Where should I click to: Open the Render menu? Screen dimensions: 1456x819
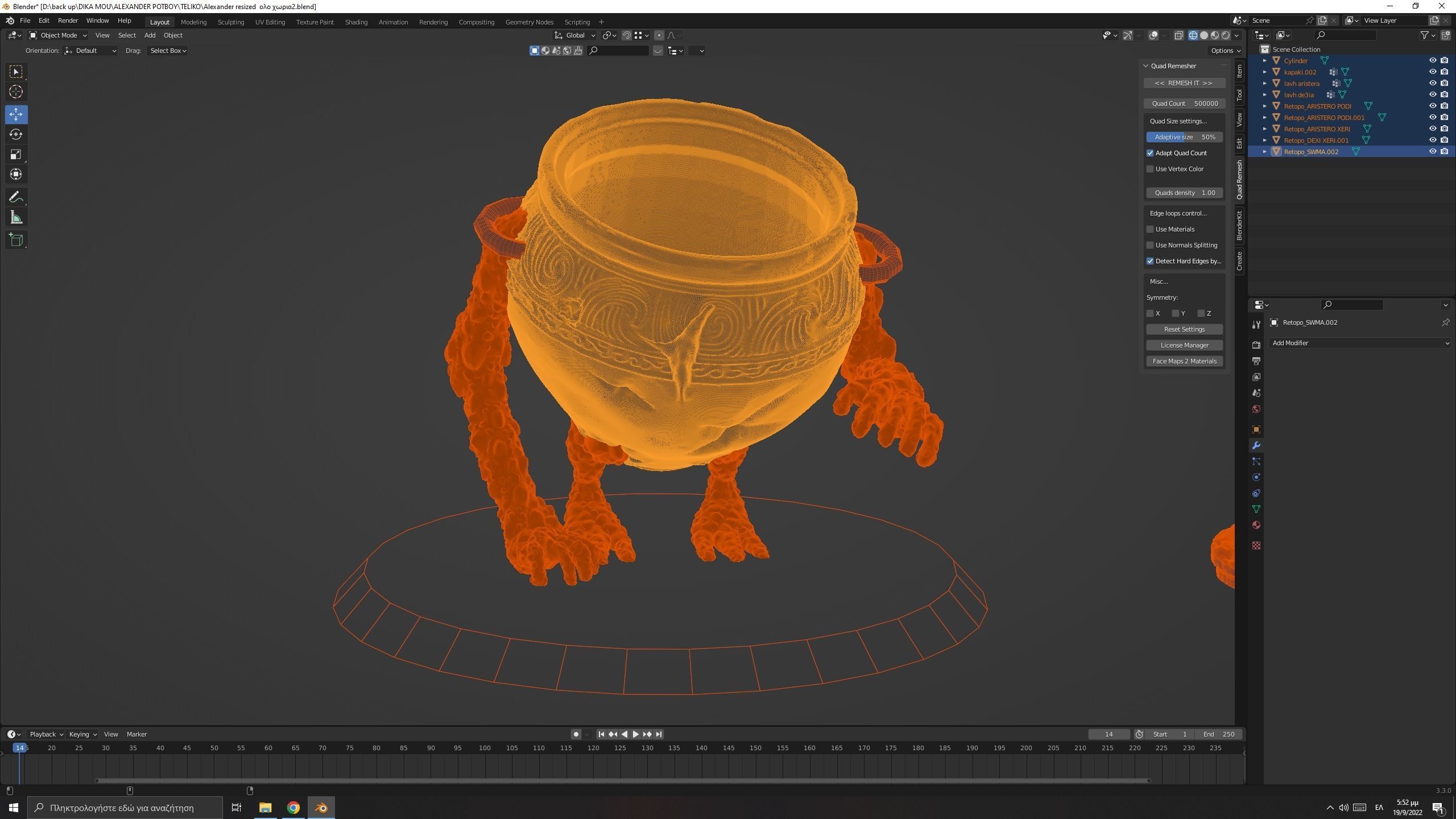coord(68,20)
